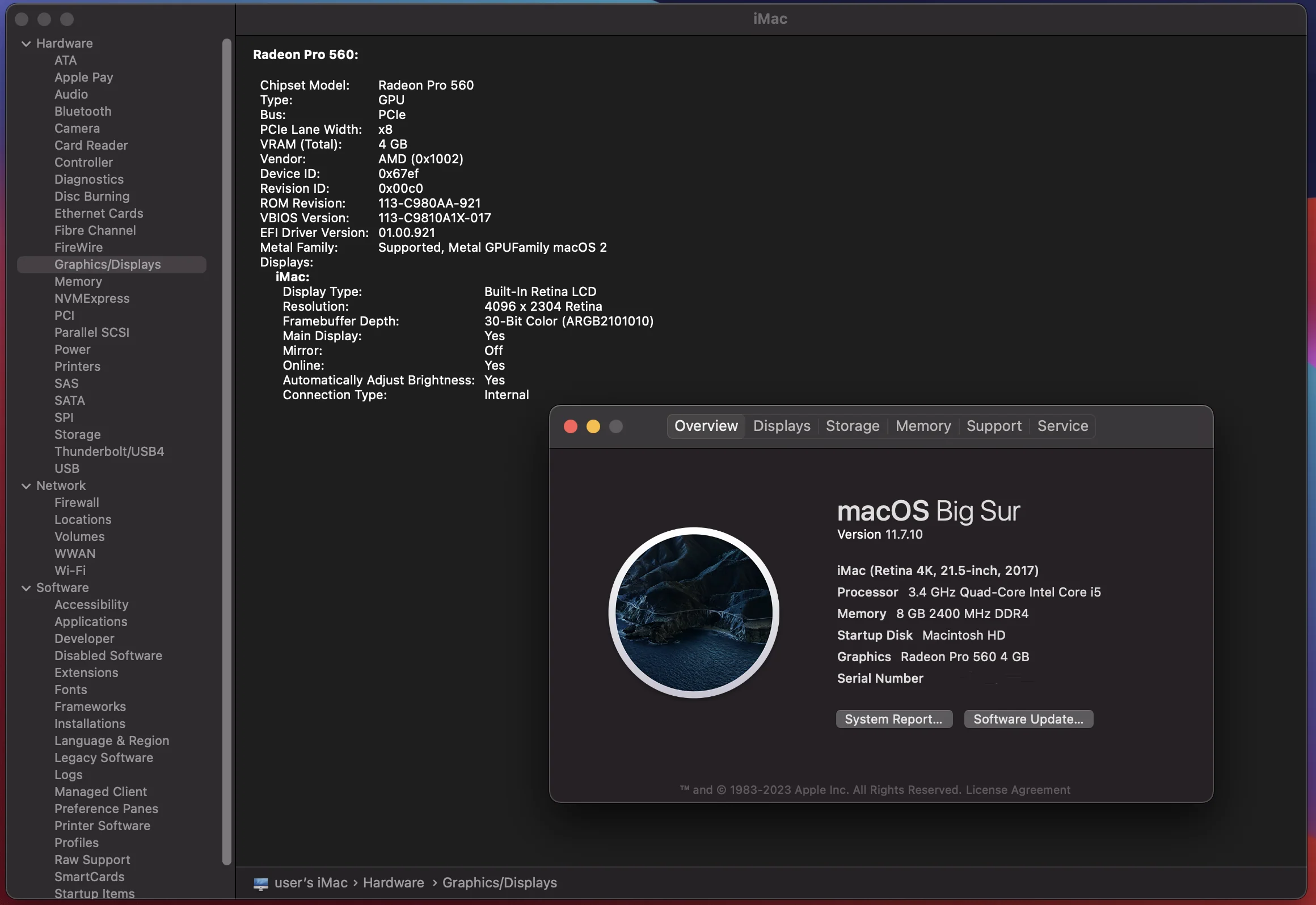Image resolution: width=1316 pixels, height=905 pixels.
Task: Click Hardware in the bottom path bar
Action: tap(394, 883)
